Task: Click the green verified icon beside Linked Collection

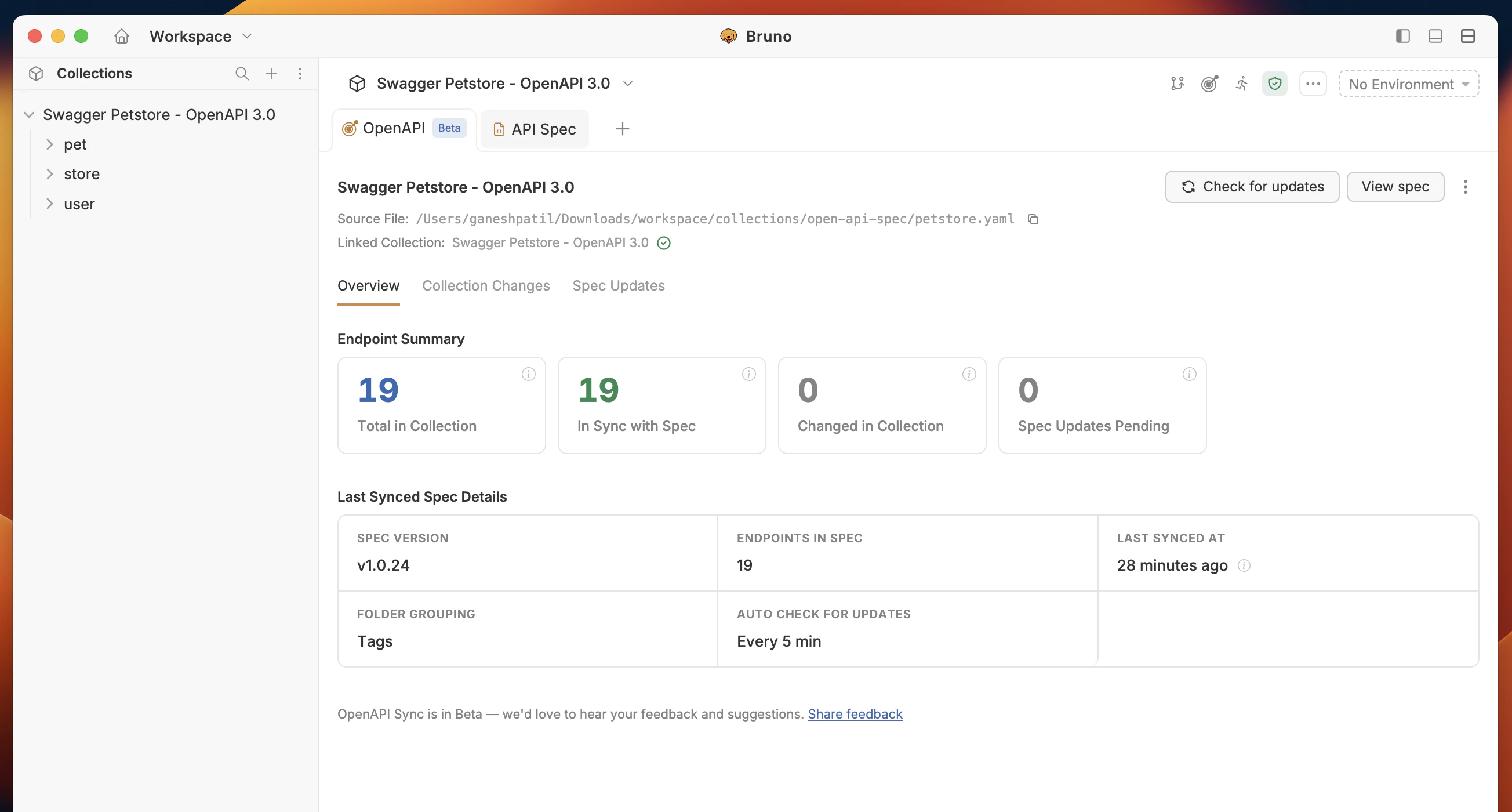Action: click(663, 242)
